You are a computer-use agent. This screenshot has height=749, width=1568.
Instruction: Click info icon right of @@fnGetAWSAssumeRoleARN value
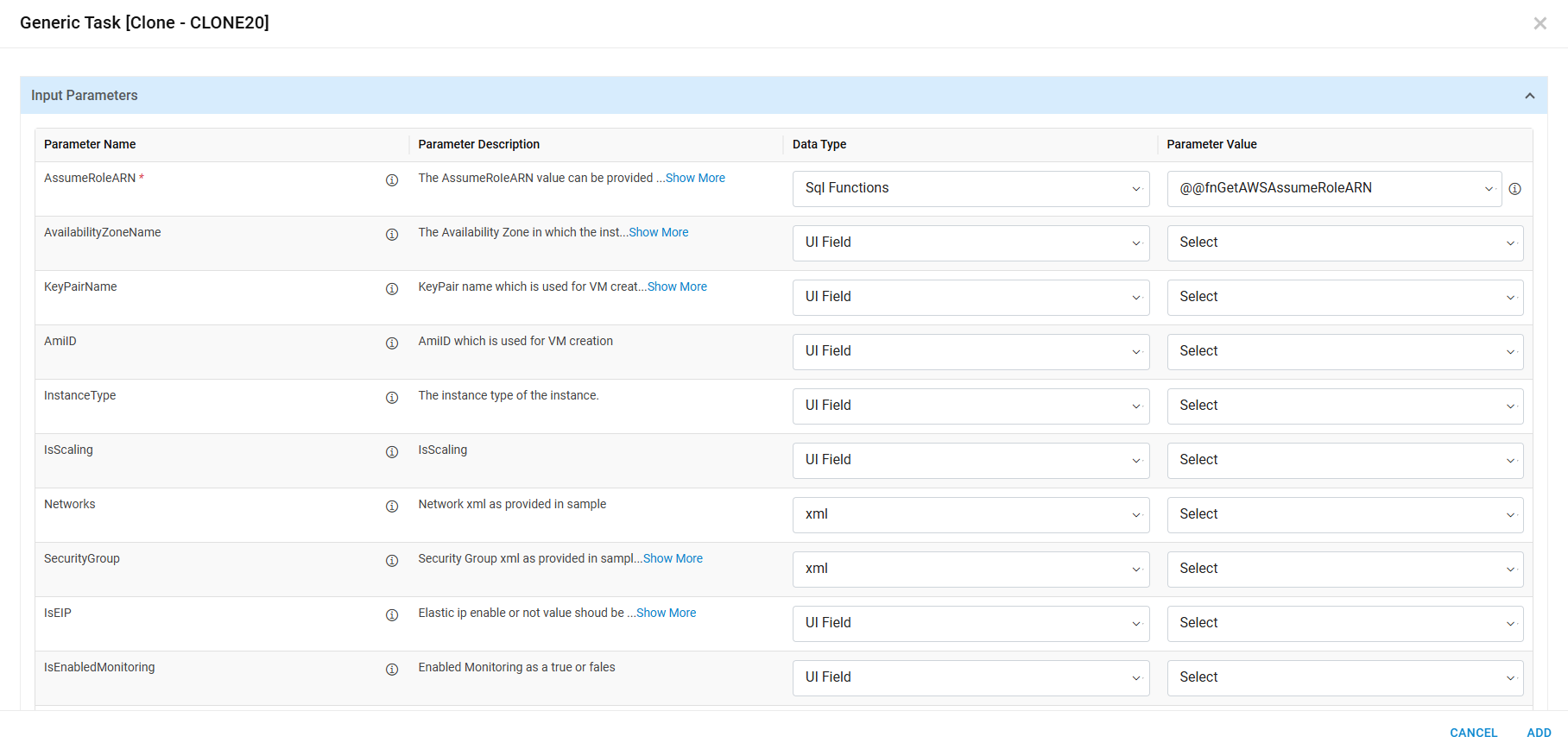coord(1514,189)
